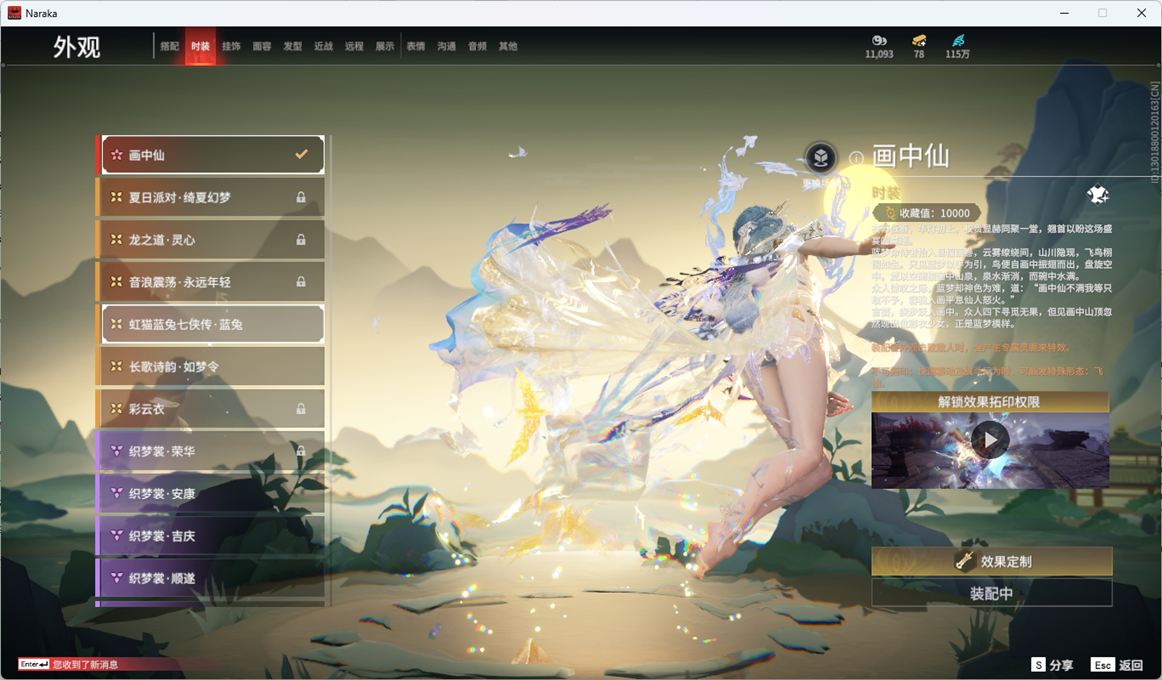Select the 长歌诗韵·如梦令 outfit
The image size is (1162, 680).
(210, 366)
